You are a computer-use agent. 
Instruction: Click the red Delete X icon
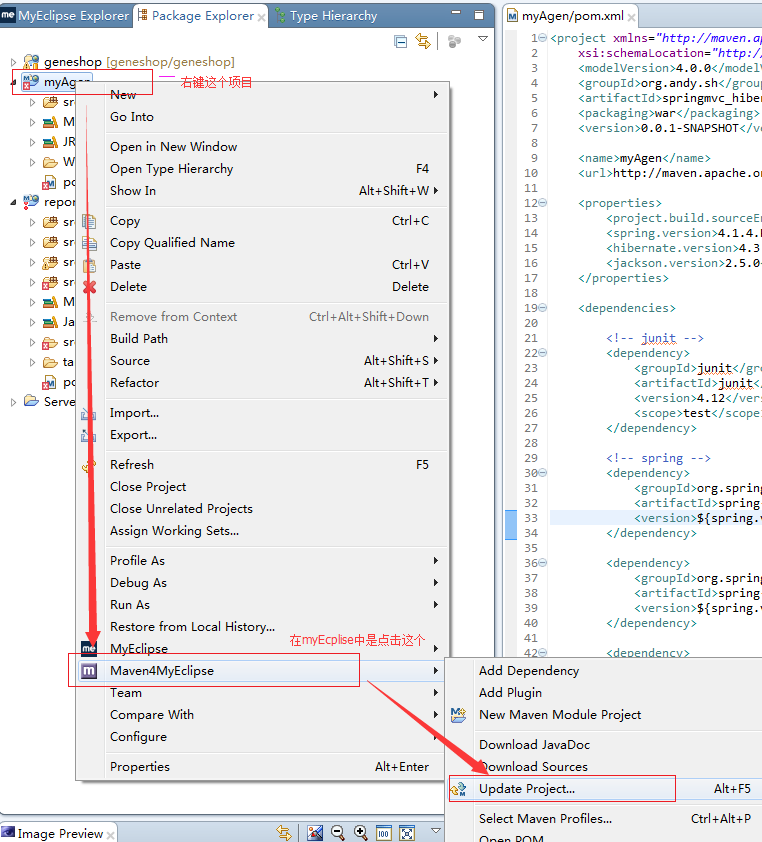pos(89,287)
